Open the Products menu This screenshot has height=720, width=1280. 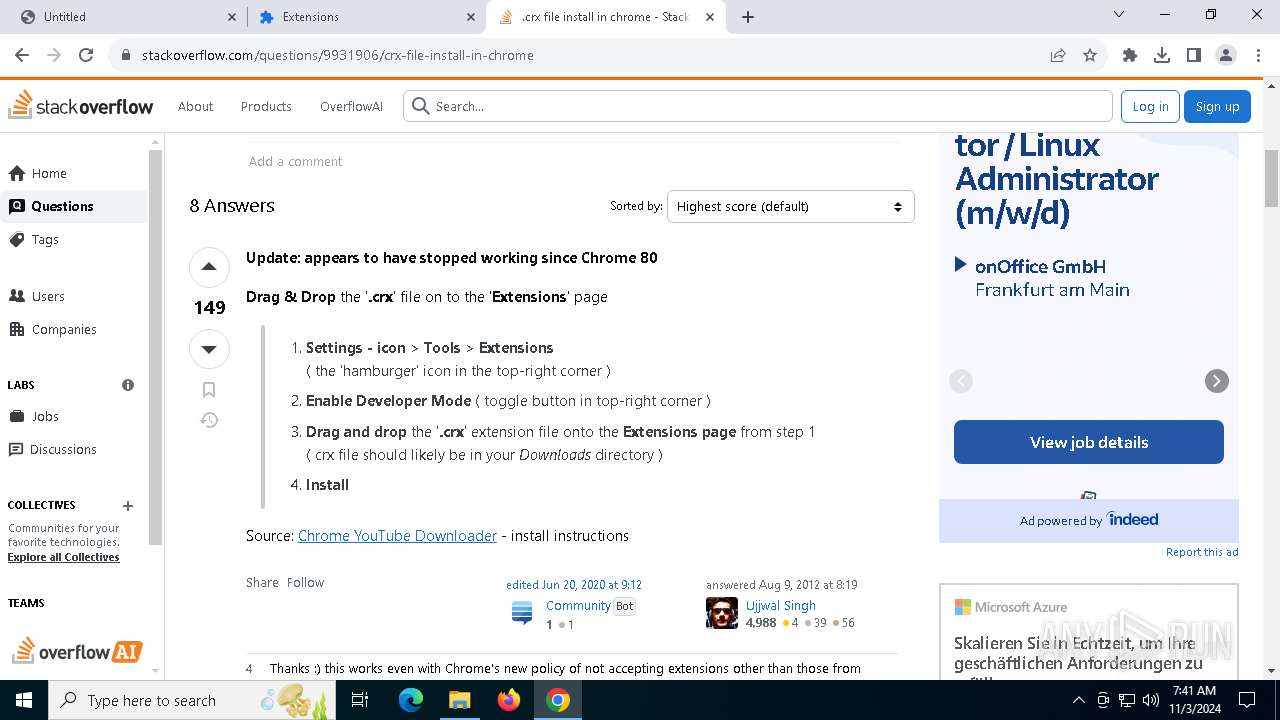pos(266,106)
